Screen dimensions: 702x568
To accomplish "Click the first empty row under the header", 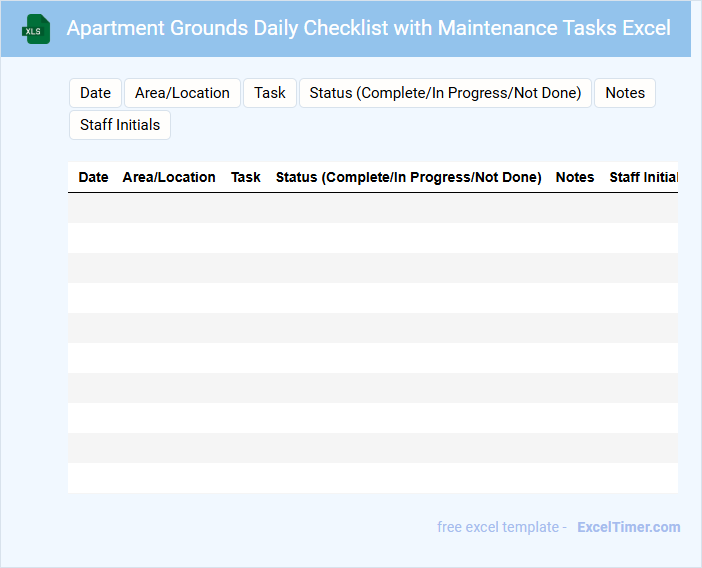I will (372, 208).
